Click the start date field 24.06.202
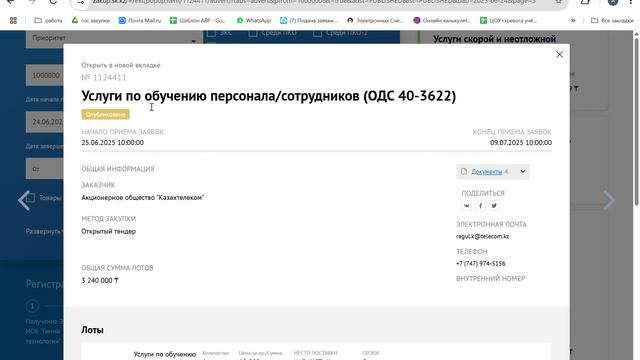Viewport: 640px width, 360px height. coord(44,122)
